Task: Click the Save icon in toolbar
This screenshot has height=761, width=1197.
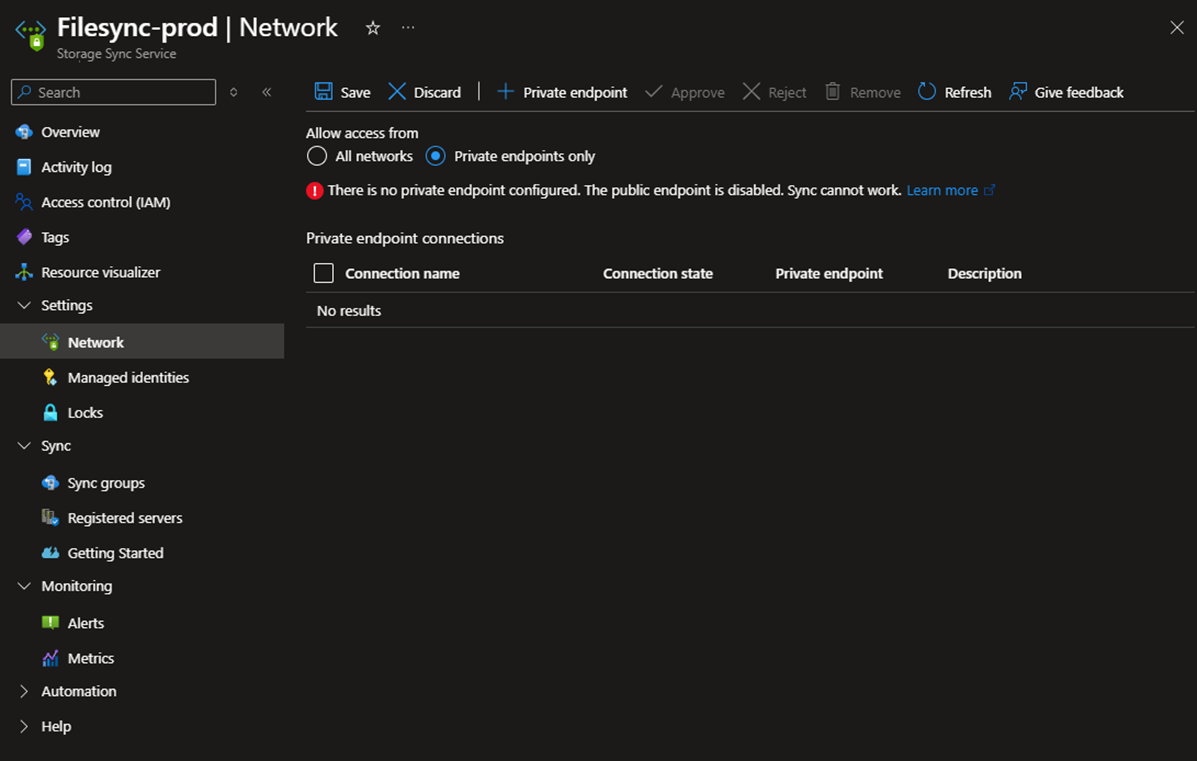Action: pos(324,92)
